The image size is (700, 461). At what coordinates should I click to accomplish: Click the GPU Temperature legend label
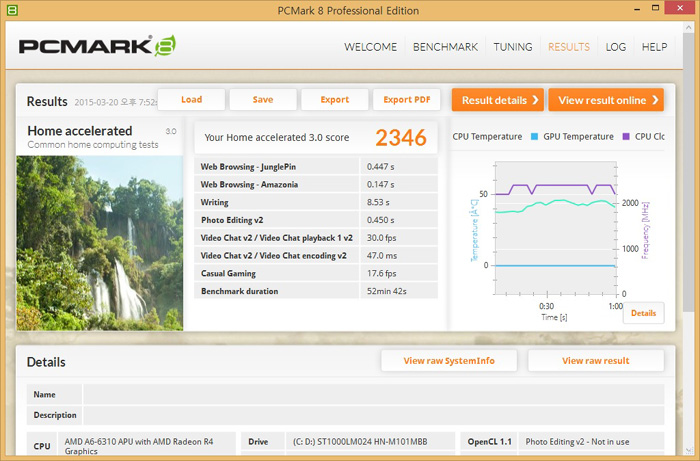click(x=578, y=137)
